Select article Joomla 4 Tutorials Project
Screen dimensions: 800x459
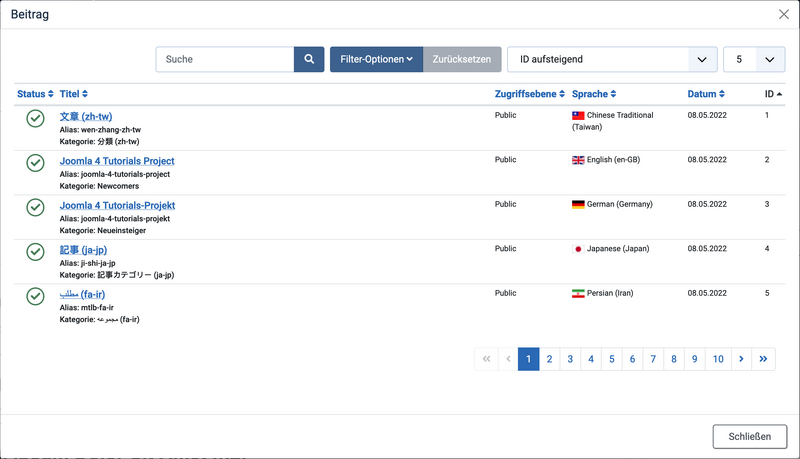[117, 161]
